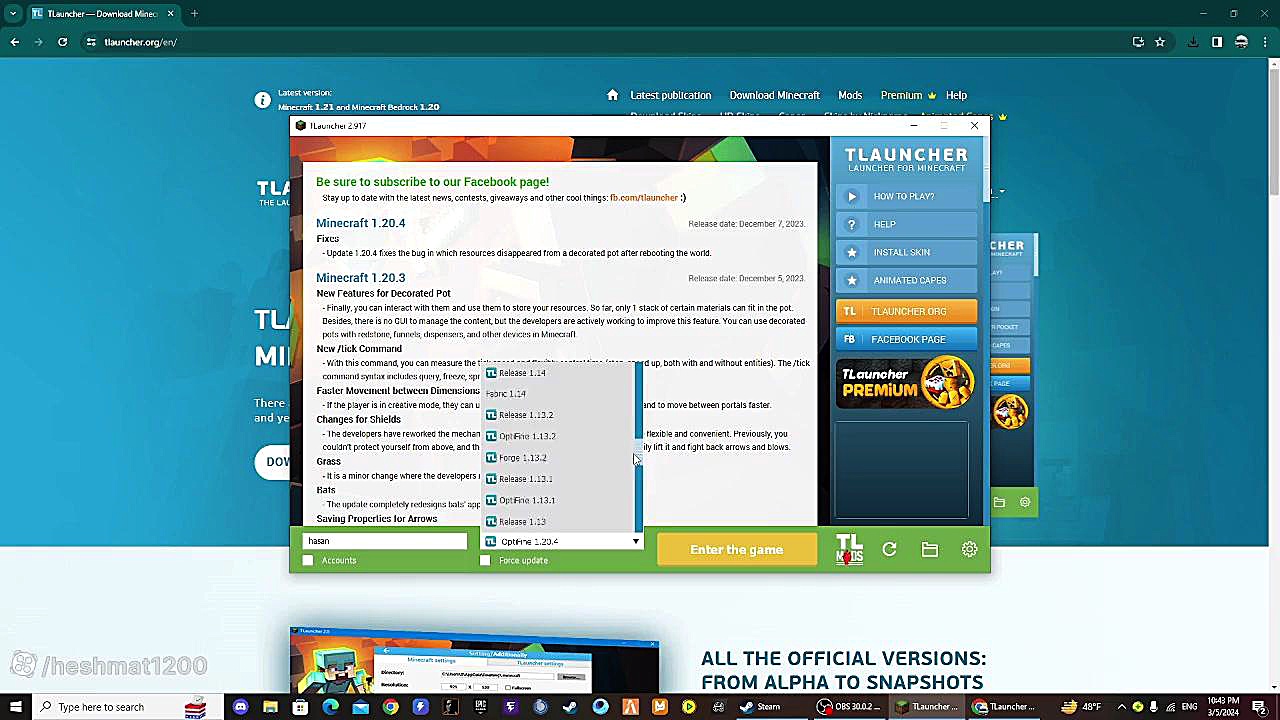Viewport: 1280px width, 720px height.
Task: Go to the website home icon
Action: click(612, 95)
